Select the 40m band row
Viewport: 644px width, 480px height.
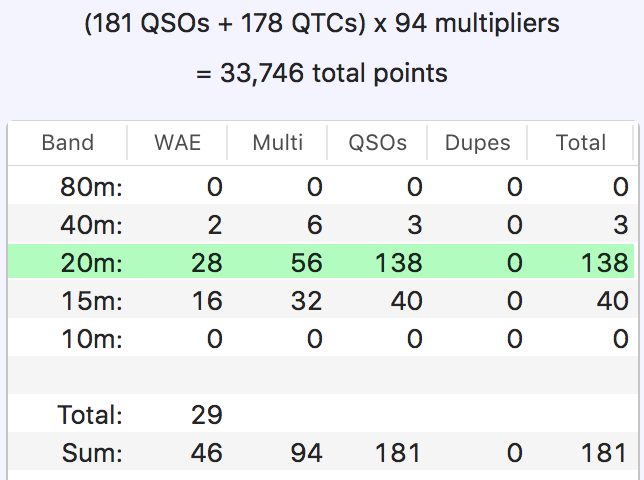click(321, 225)
